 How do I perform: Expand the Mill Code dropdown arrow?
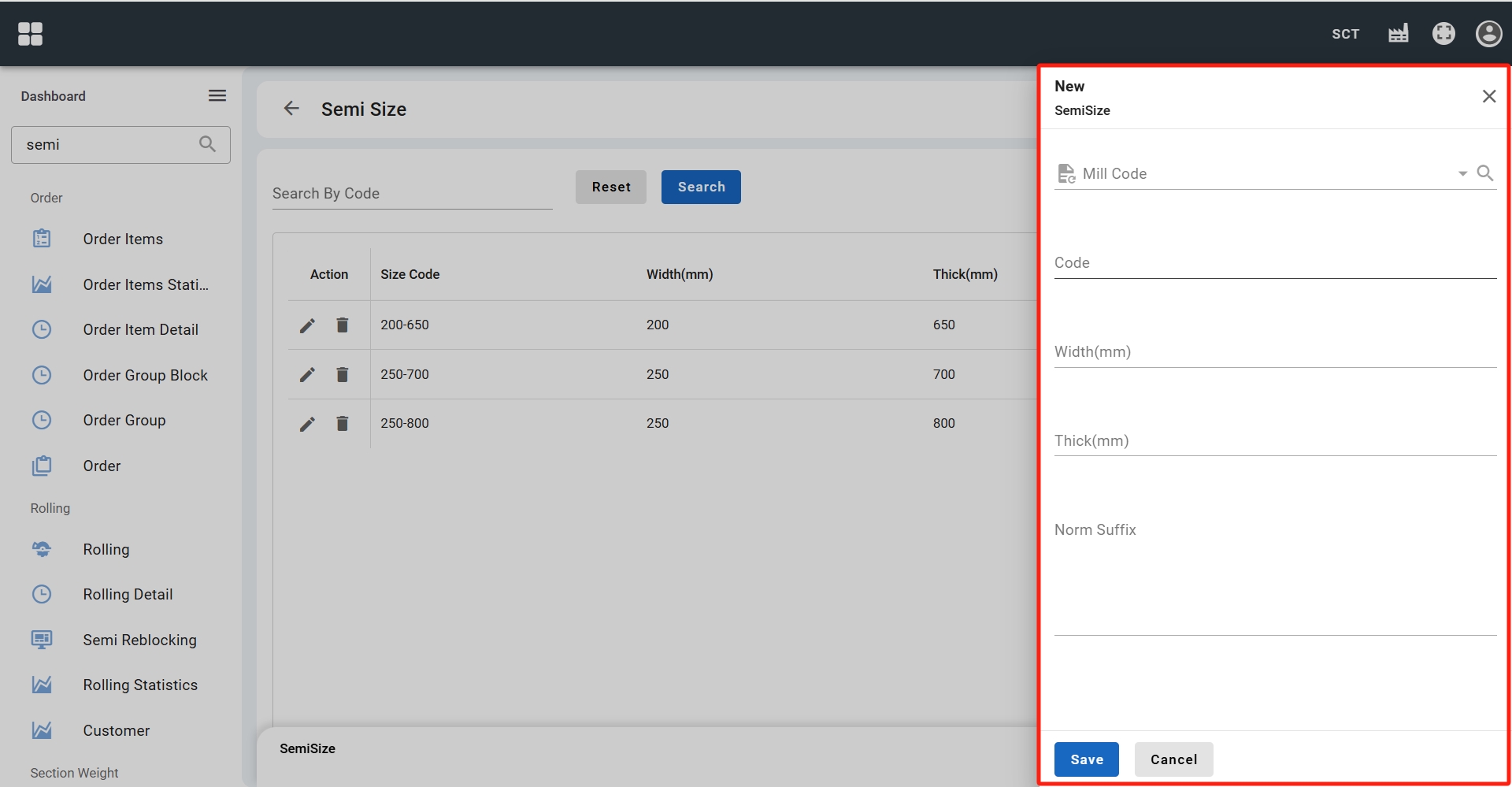[1462, 173]
